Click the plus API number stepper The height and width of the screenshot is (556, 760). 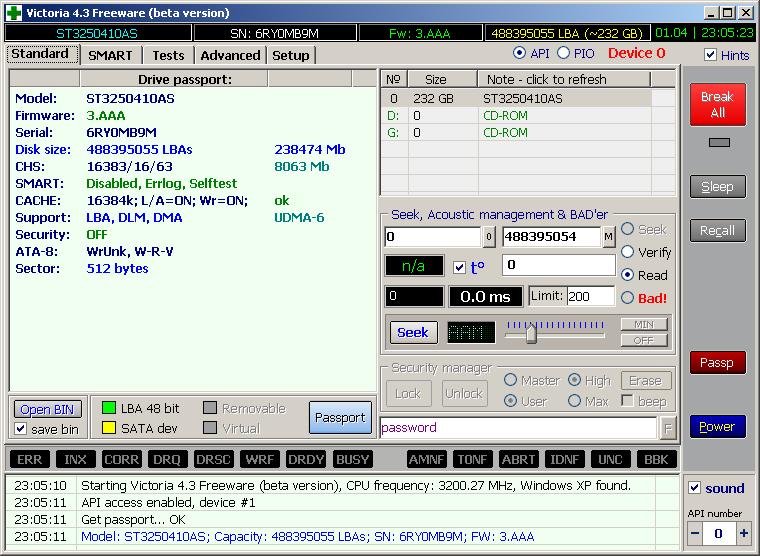click(x=743, y=534)
